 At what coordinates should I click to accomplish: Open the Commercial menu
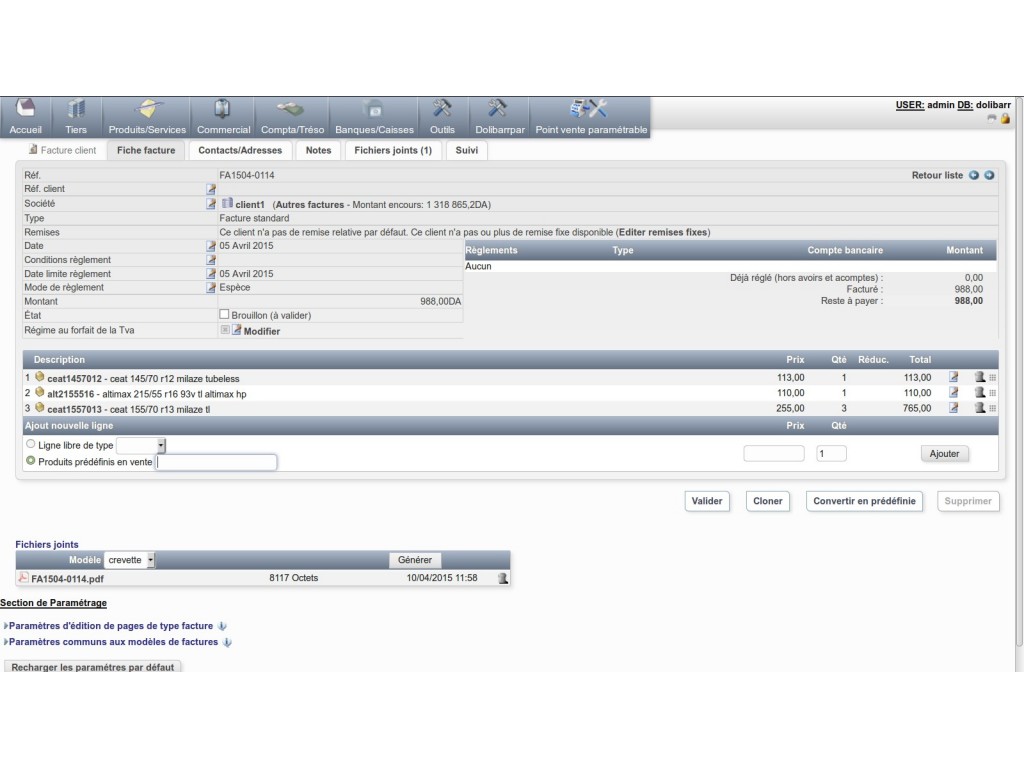pyautogui.click(x=223, y=118)
